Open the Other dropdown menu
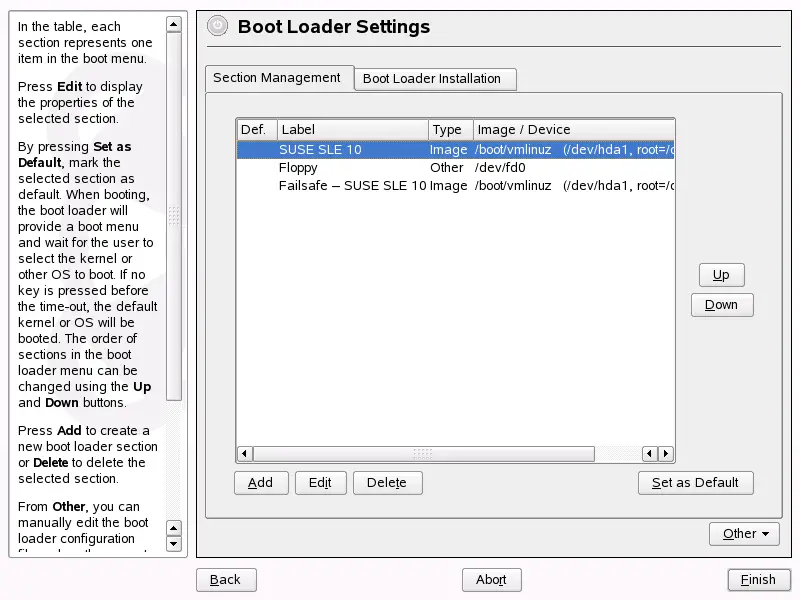The width and height of the screenshot is (800, 600). 744,534
